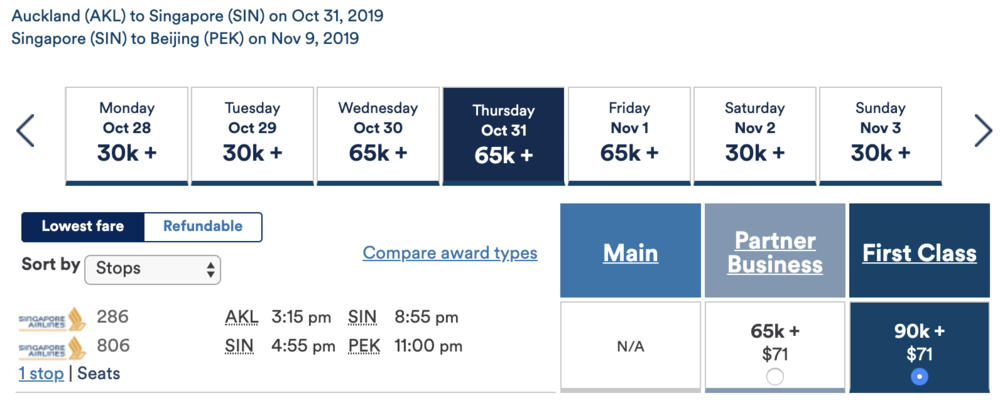This screenshot has height=403, width=1000.
Task: Open Compare award types link
Action: [450, 253]
